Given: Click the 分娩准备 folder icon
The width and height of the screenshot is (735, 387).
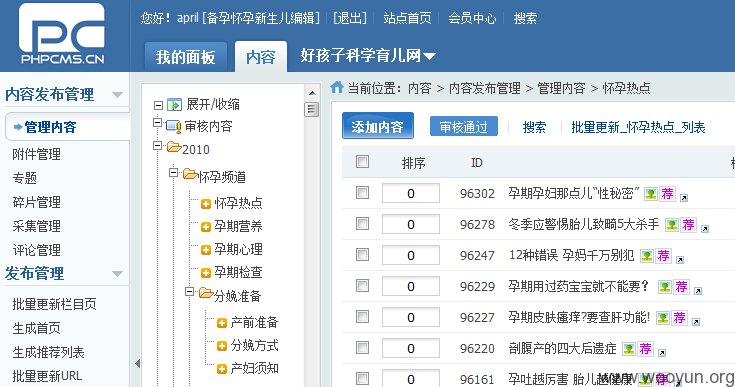Looking at the screenshot, I should [206, 293].
